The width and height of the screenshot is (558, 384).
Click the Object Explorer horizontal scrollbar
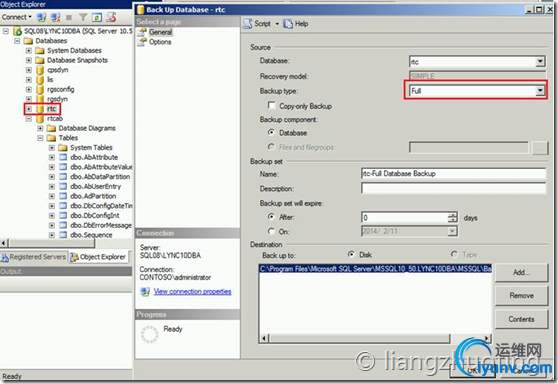pyautogui.click(x=48, y=243)
